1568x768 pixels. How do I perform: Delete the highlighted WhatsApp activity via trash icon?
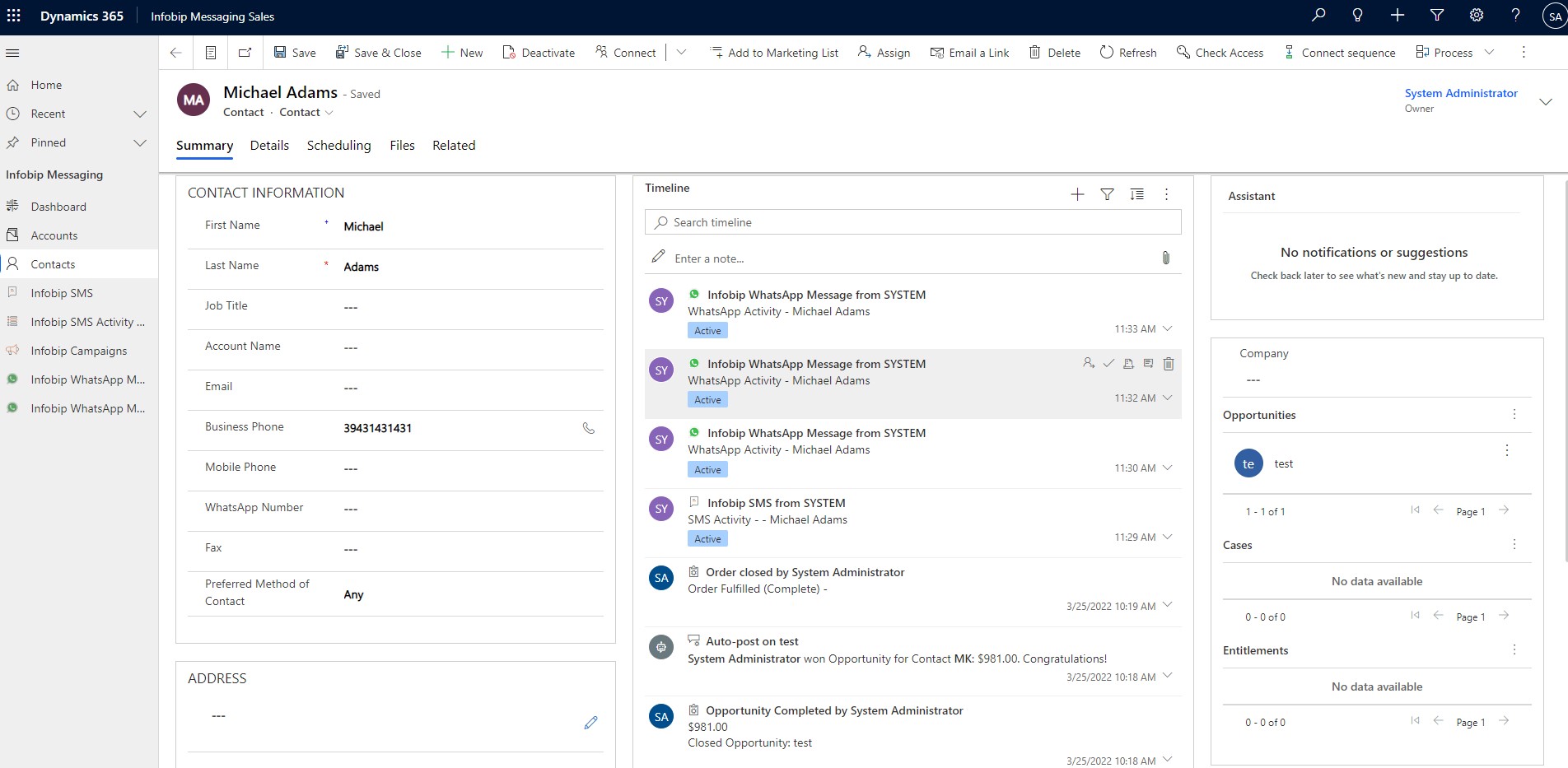[1168, 364]
